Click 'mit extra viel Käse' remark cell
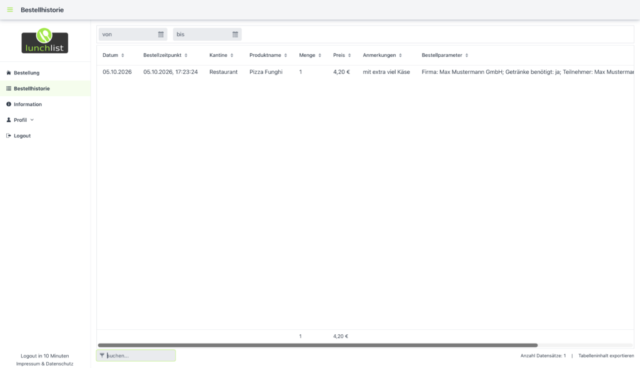Image resolution: width=640 pixels, height=368 pixels. point(386,72)
